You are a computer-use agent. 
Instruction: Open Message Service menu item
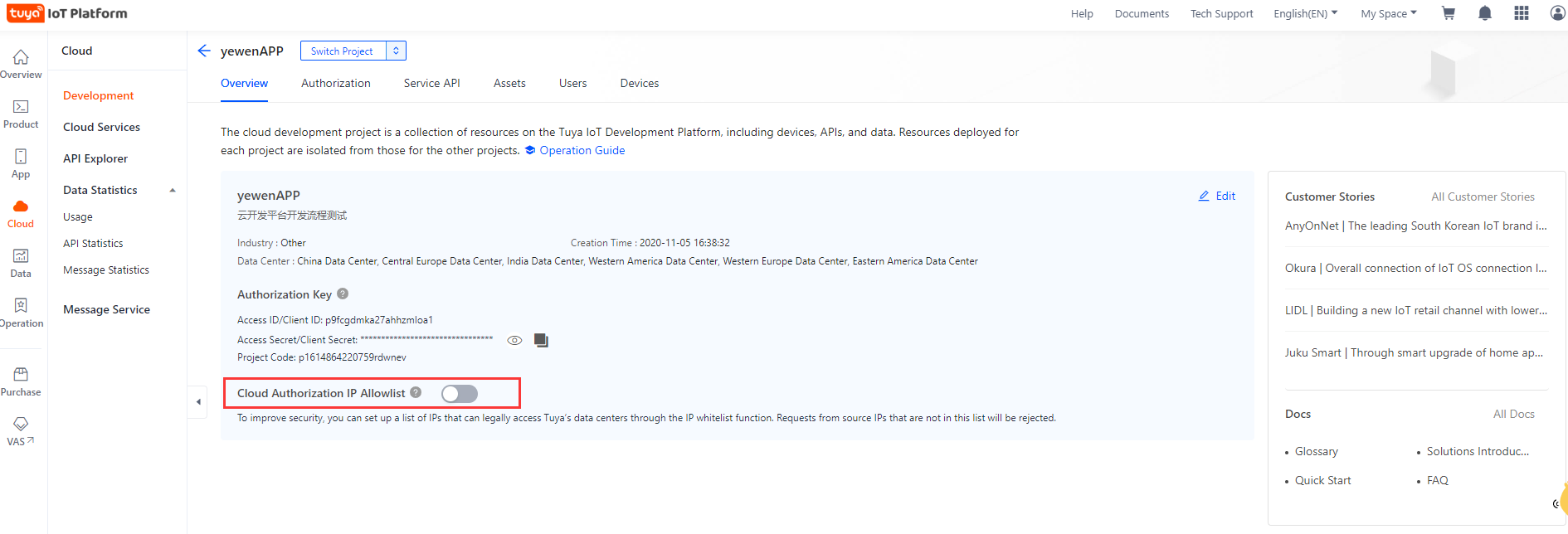click(107, 309)
